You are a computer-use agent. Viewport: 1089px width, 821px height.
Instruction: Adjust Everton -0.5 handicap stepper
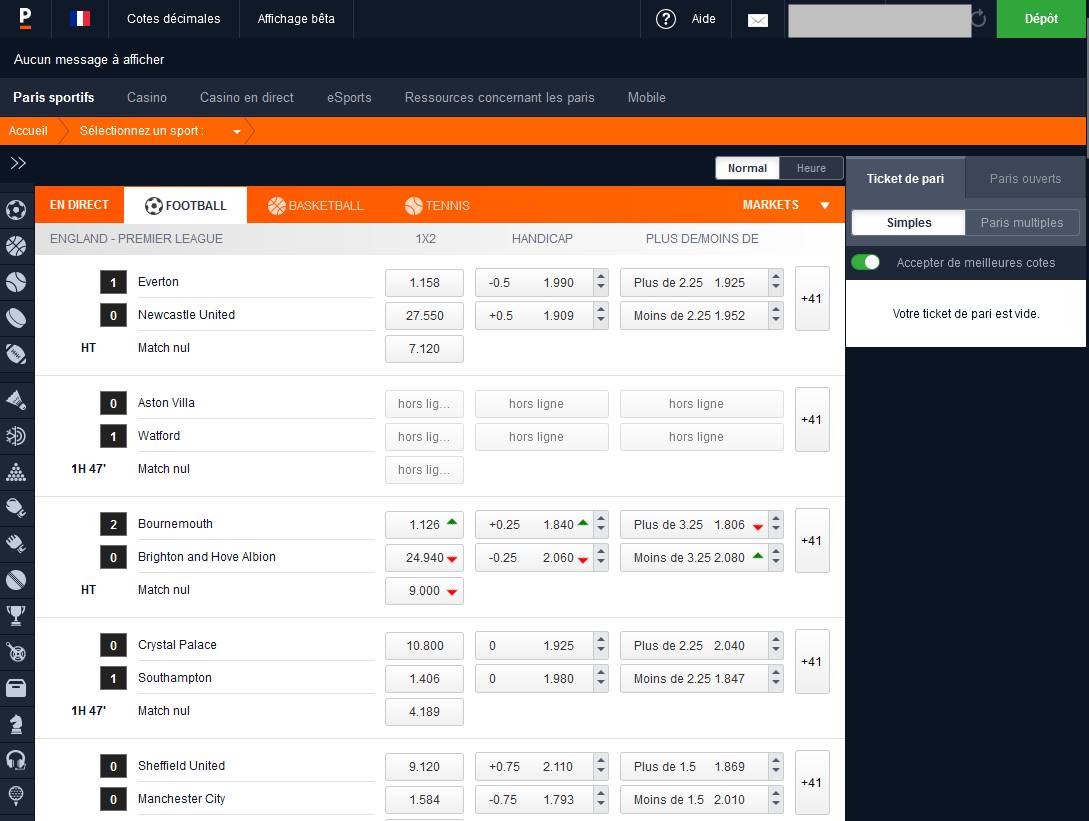click(601, 283)
